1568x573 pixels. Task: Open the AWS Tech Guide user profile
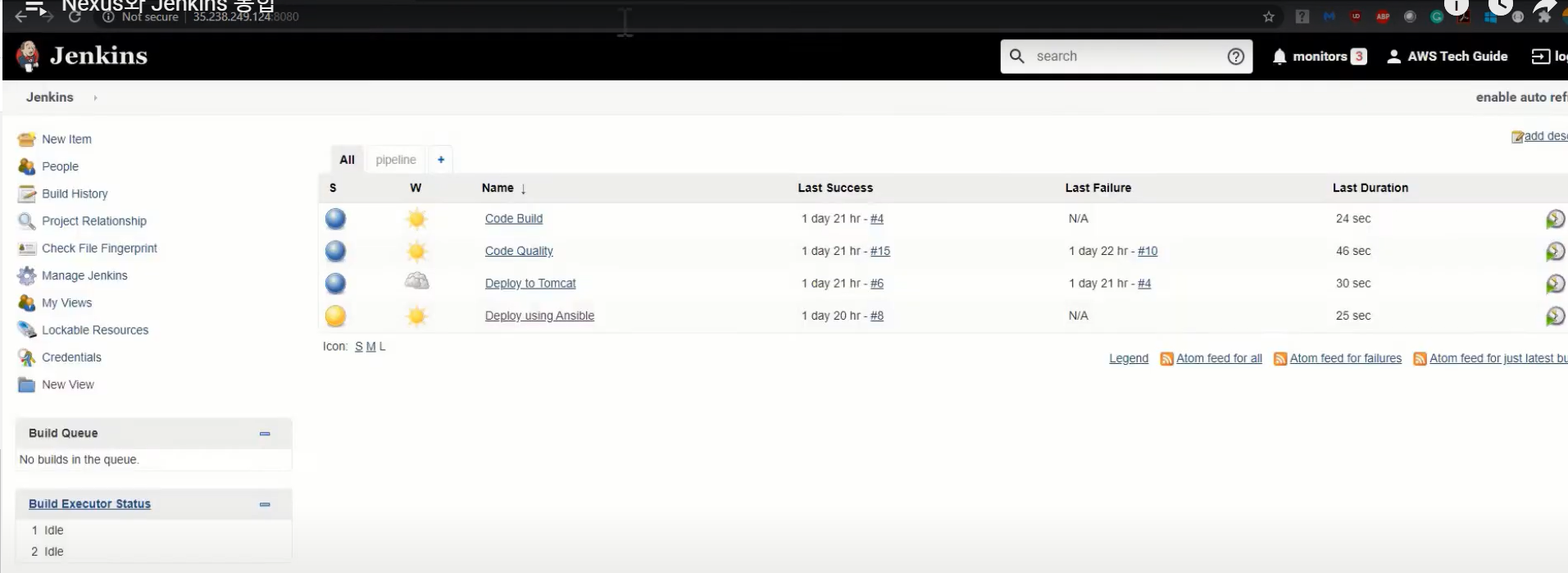coord(1448,57)
